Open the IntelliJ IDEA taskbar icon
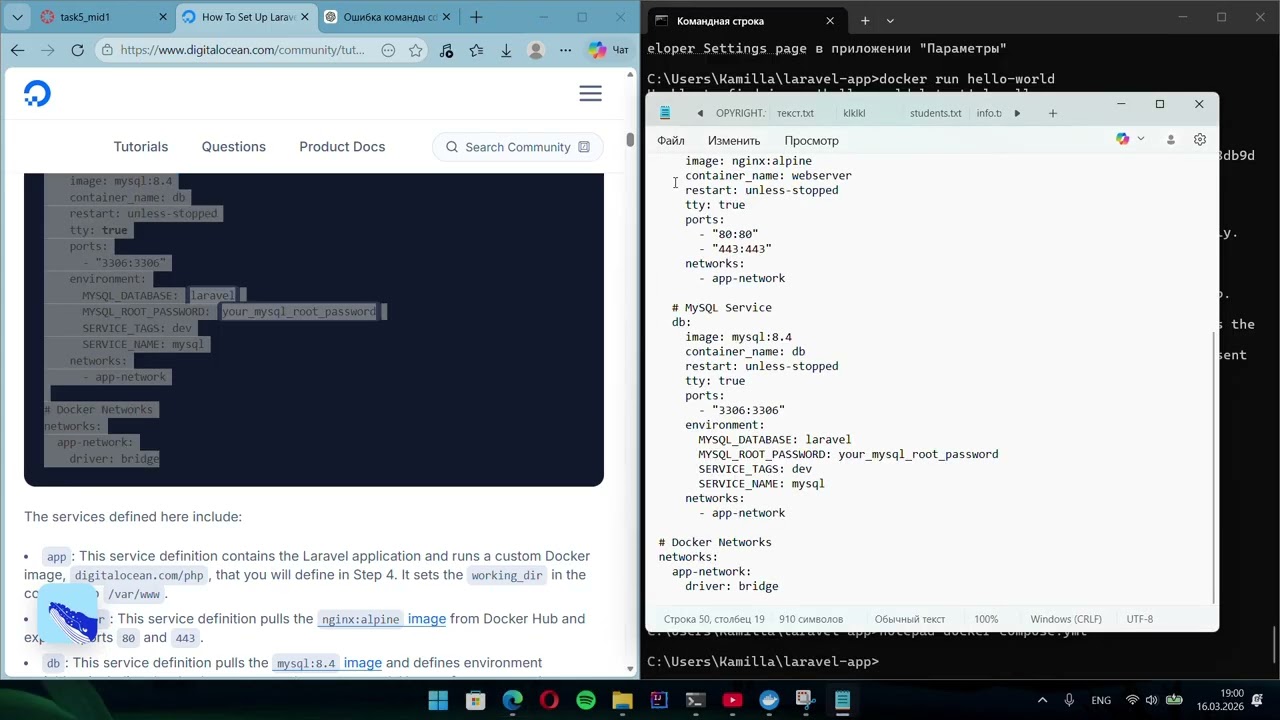This screenshot has height=720, width=1280. click(x=659, y=700)
